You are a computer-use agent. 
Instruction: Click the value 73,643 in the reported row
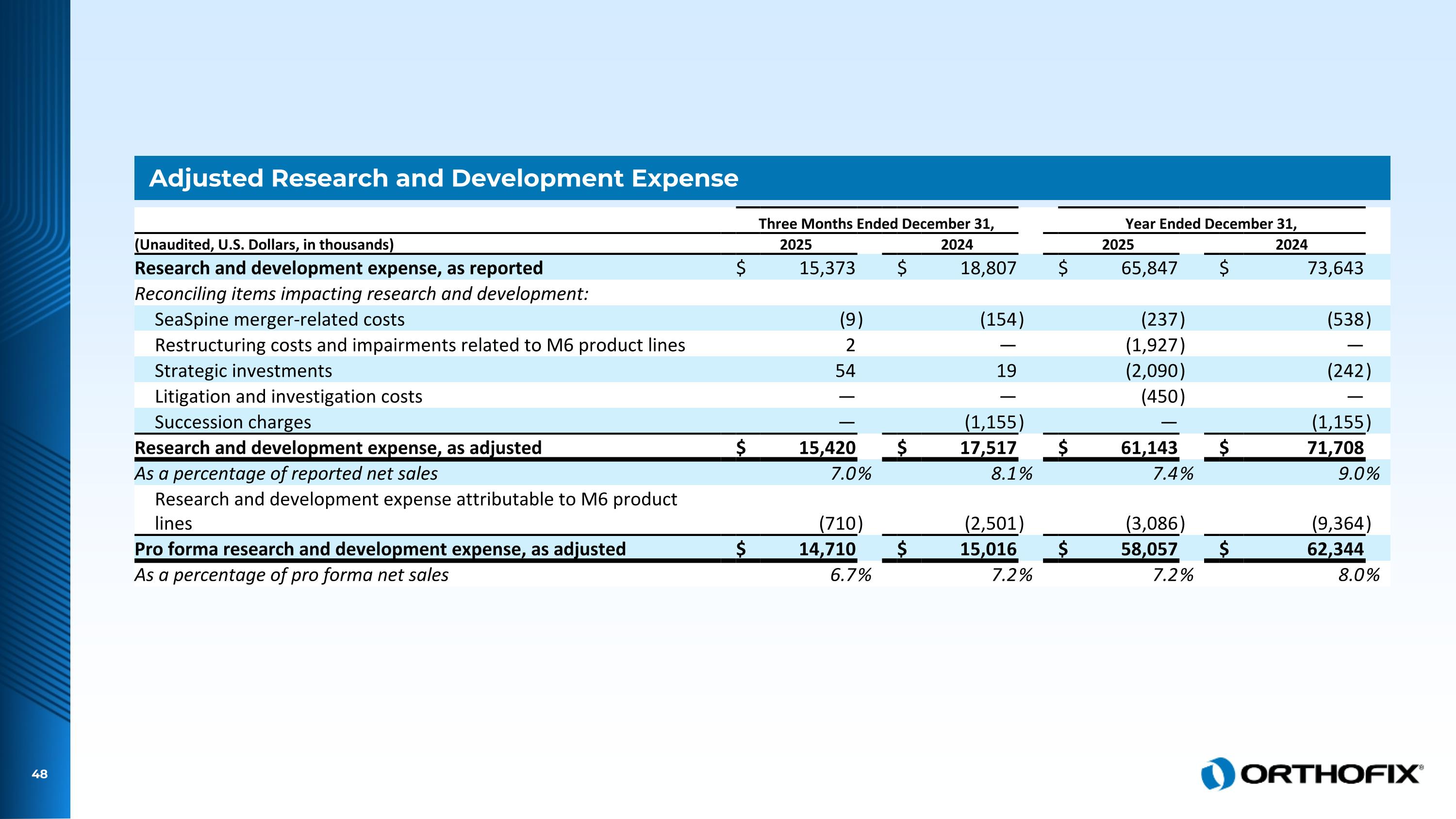tap(1335, 268)
